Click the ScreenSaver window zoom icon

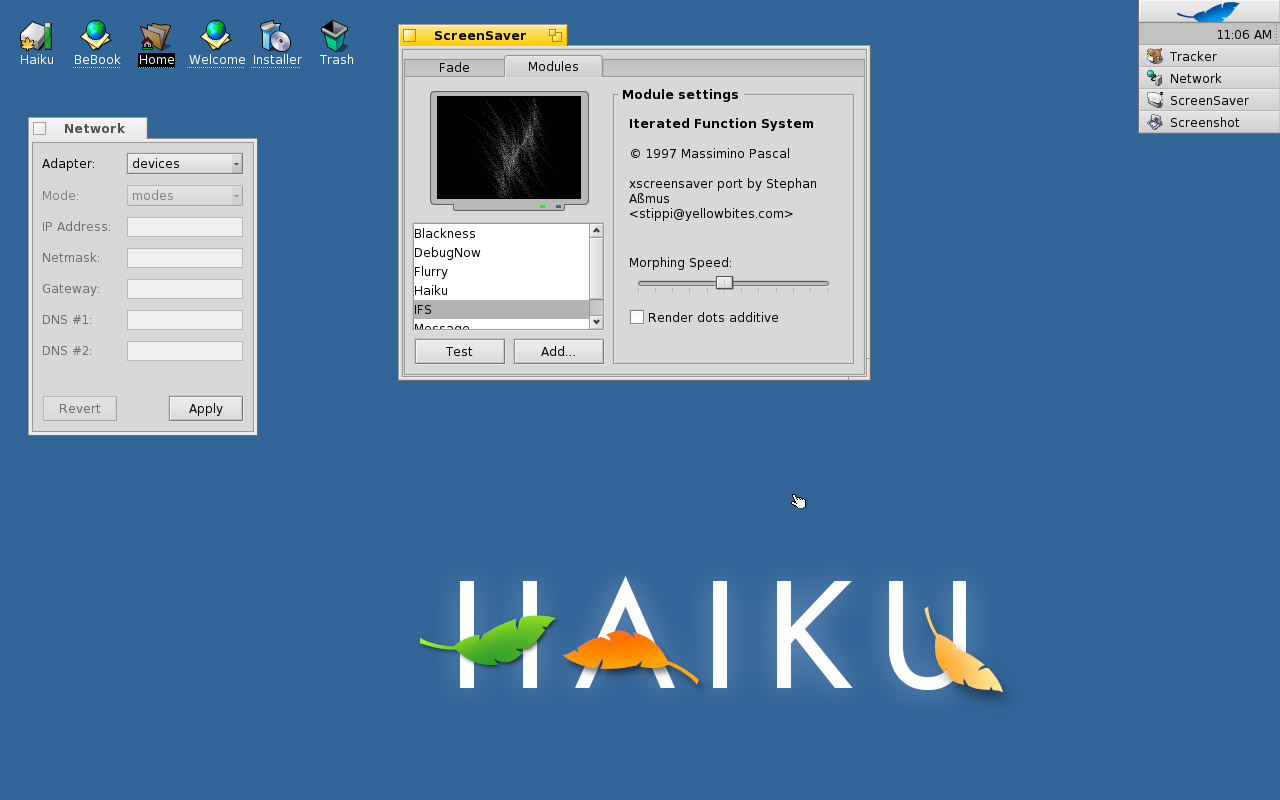point(555,36)
